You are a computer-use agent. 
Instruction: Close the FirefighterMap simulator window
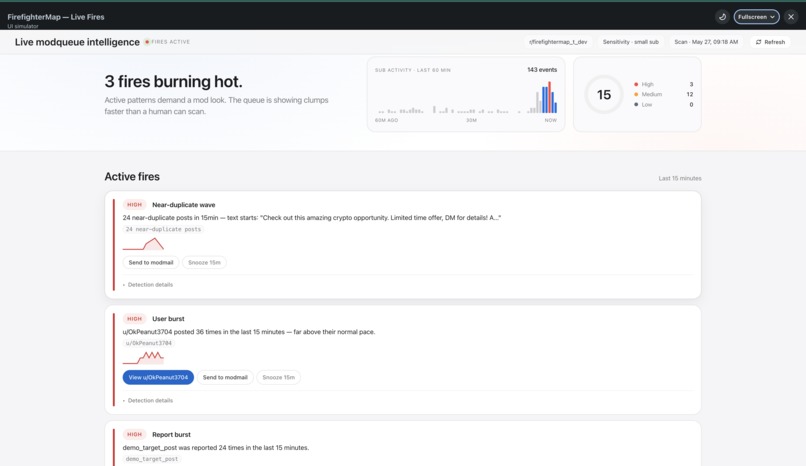coord(791,17)
